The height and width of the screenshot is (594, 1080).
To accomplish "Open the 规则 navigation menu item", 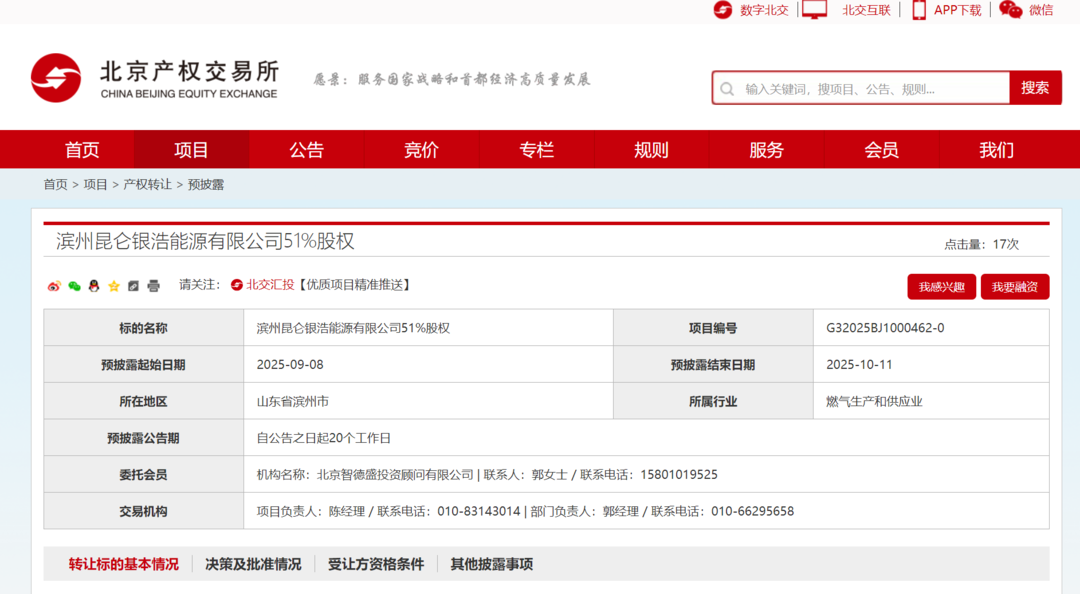I will click(652, 150).
